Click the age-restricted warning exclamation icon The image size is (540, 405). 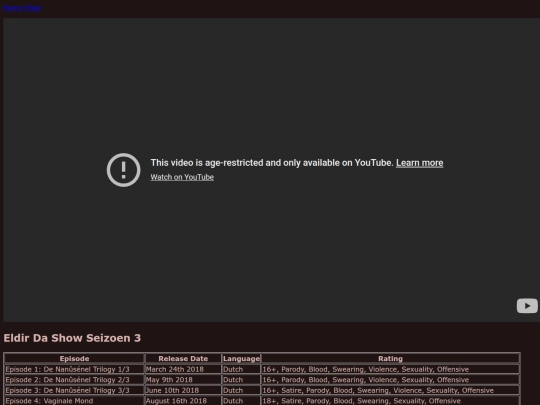pyautogui.click(x=124, y=170)
